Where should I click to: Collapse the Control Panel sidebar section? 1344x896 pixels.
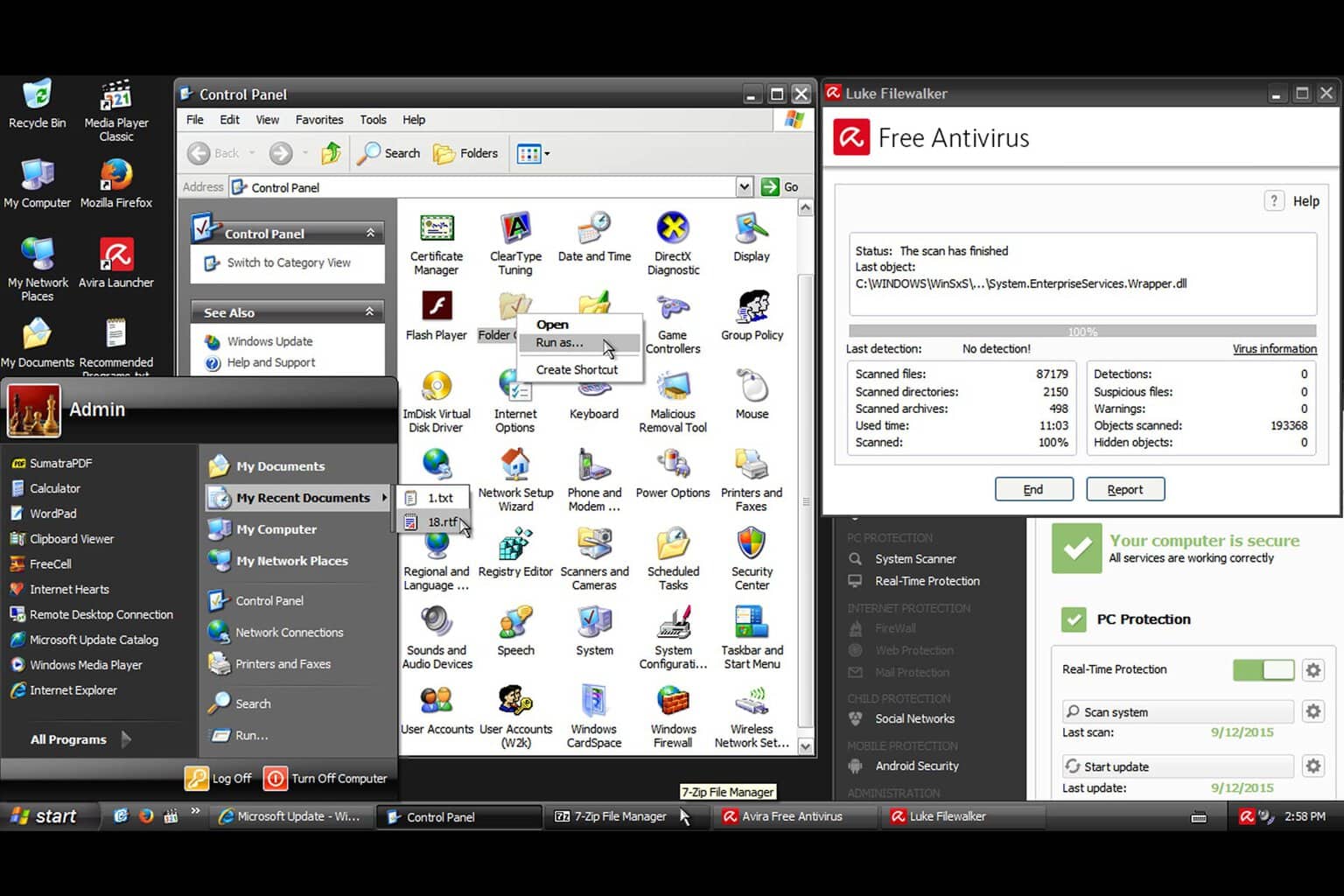click(370, 233)
